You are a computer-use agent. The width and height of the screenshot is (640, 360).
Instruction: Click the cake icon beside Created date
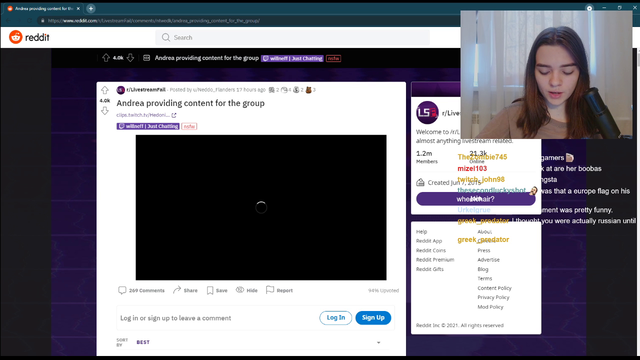[420, 182]
